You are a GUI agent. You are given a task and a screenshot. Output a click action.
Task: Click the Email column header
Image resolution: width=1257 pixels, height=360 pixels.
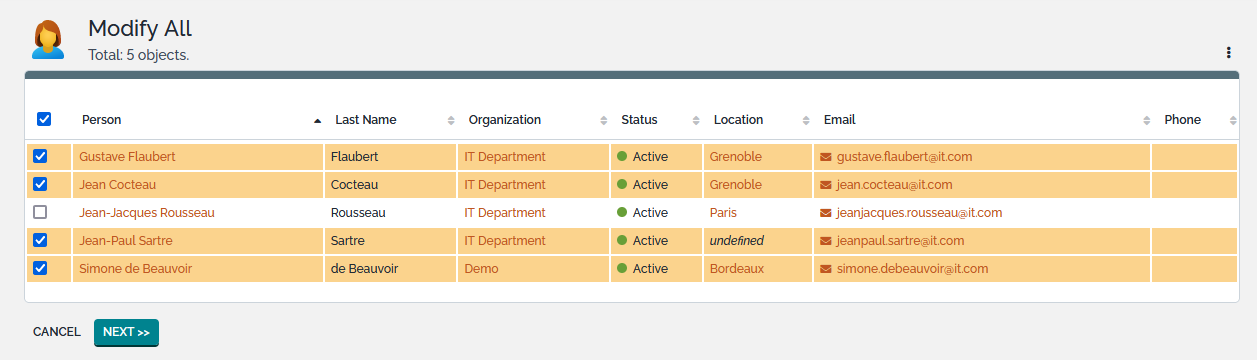click(839, 120)
